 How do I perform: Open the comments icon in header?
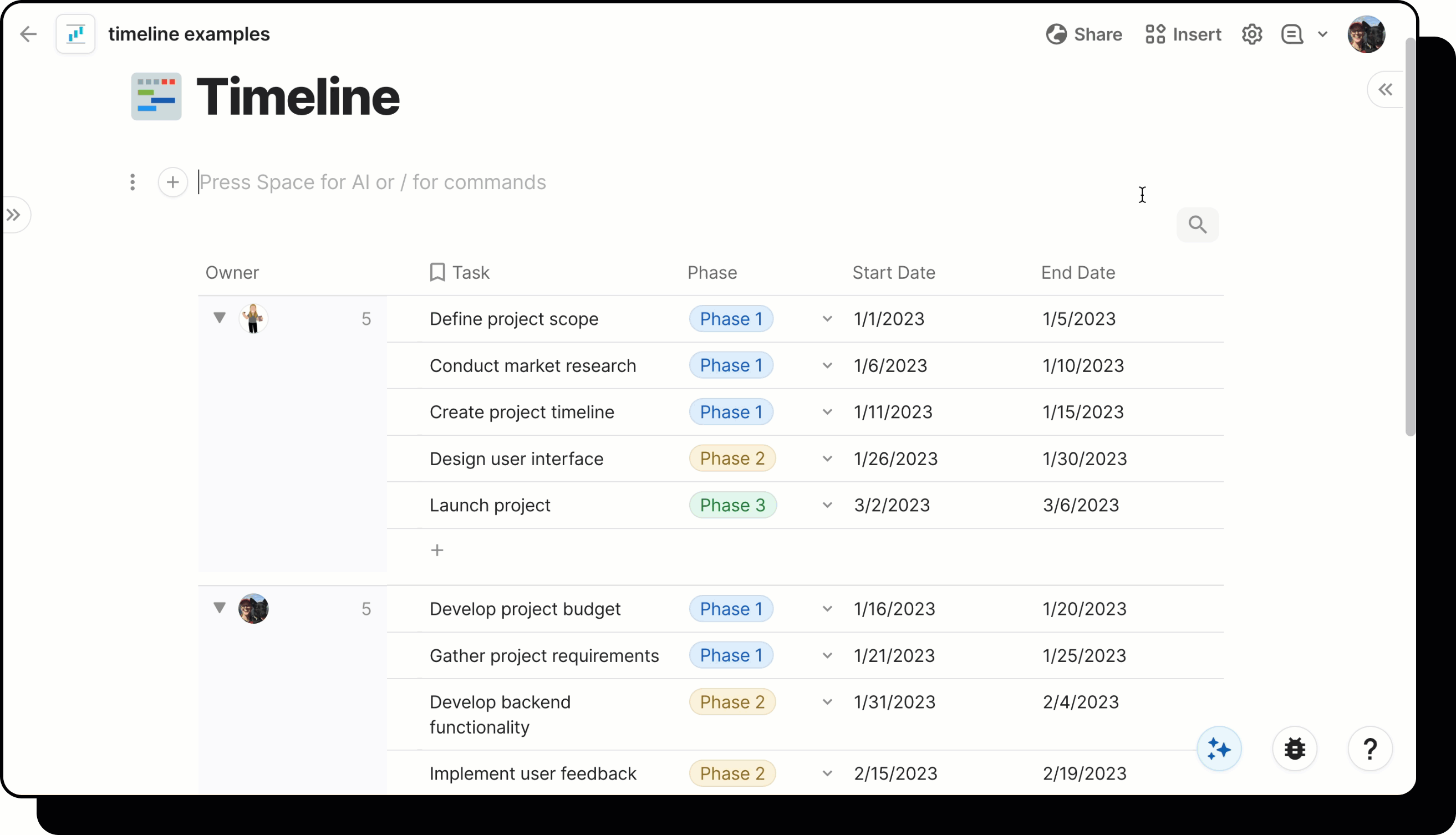[1292, 34]
